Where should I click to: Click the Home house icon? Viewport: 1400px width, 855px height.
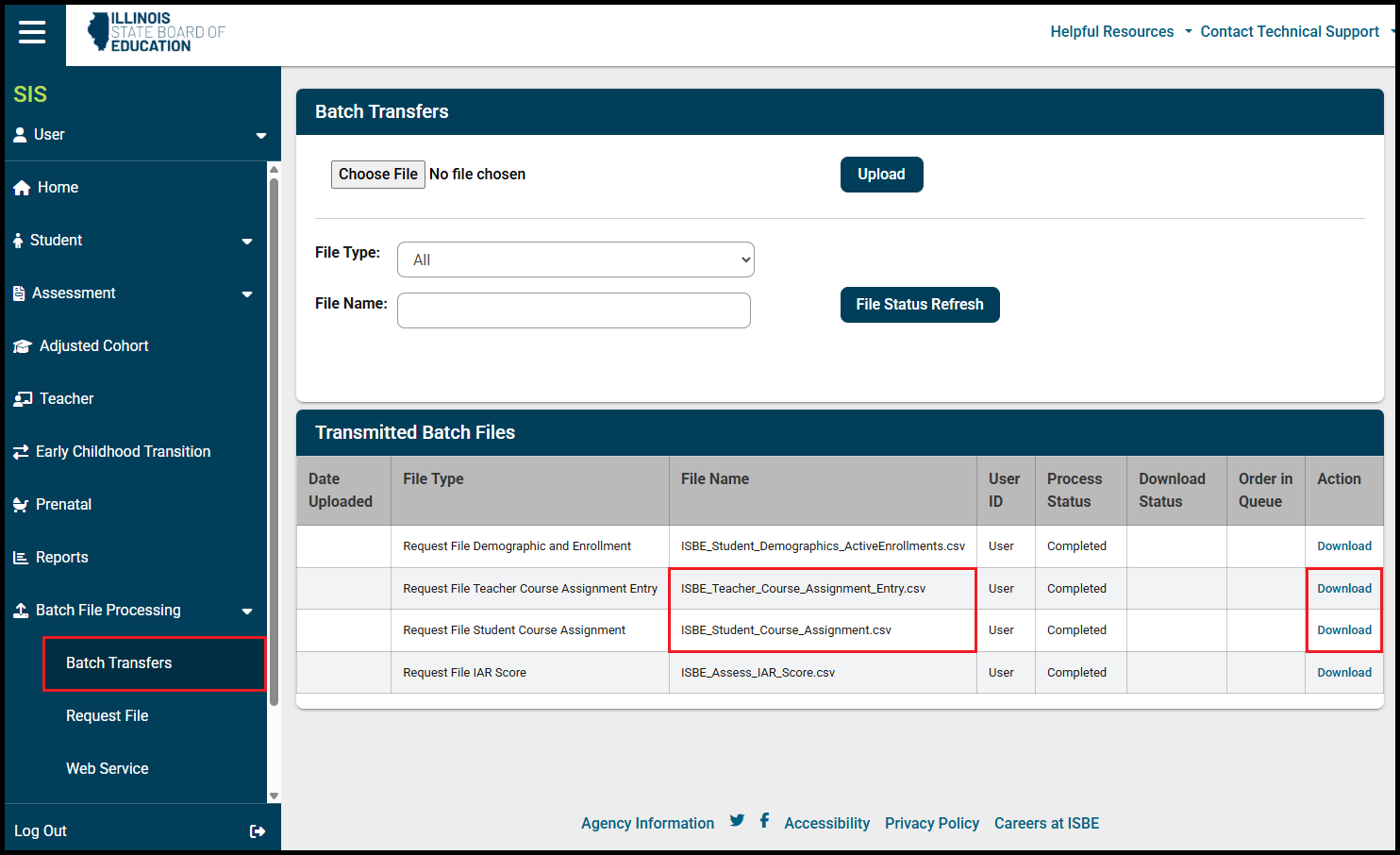pos(22,188)
